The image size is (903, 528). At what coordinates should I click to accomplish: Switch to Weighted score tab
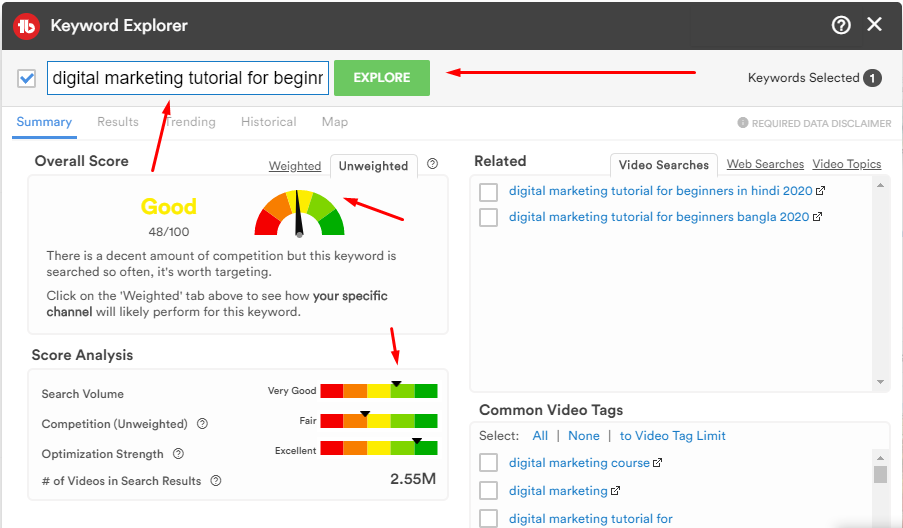(x=295, y=166)
